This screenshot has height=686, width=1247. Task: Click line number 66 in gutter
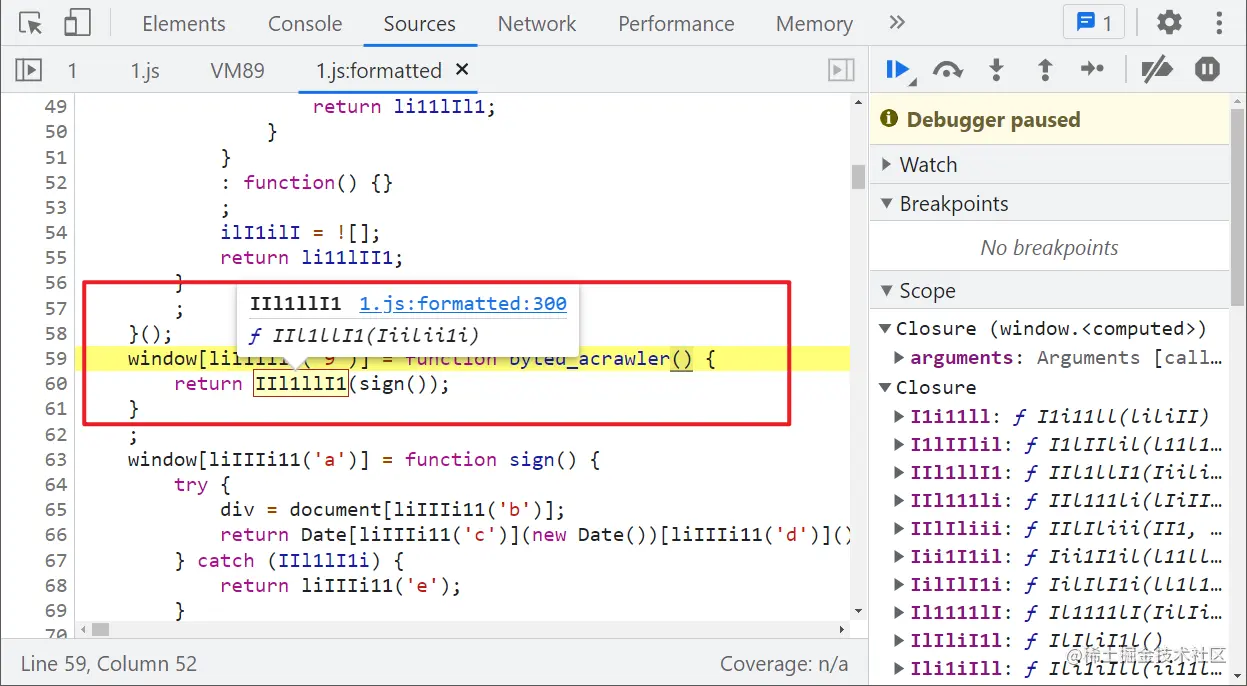coord(57,535)
